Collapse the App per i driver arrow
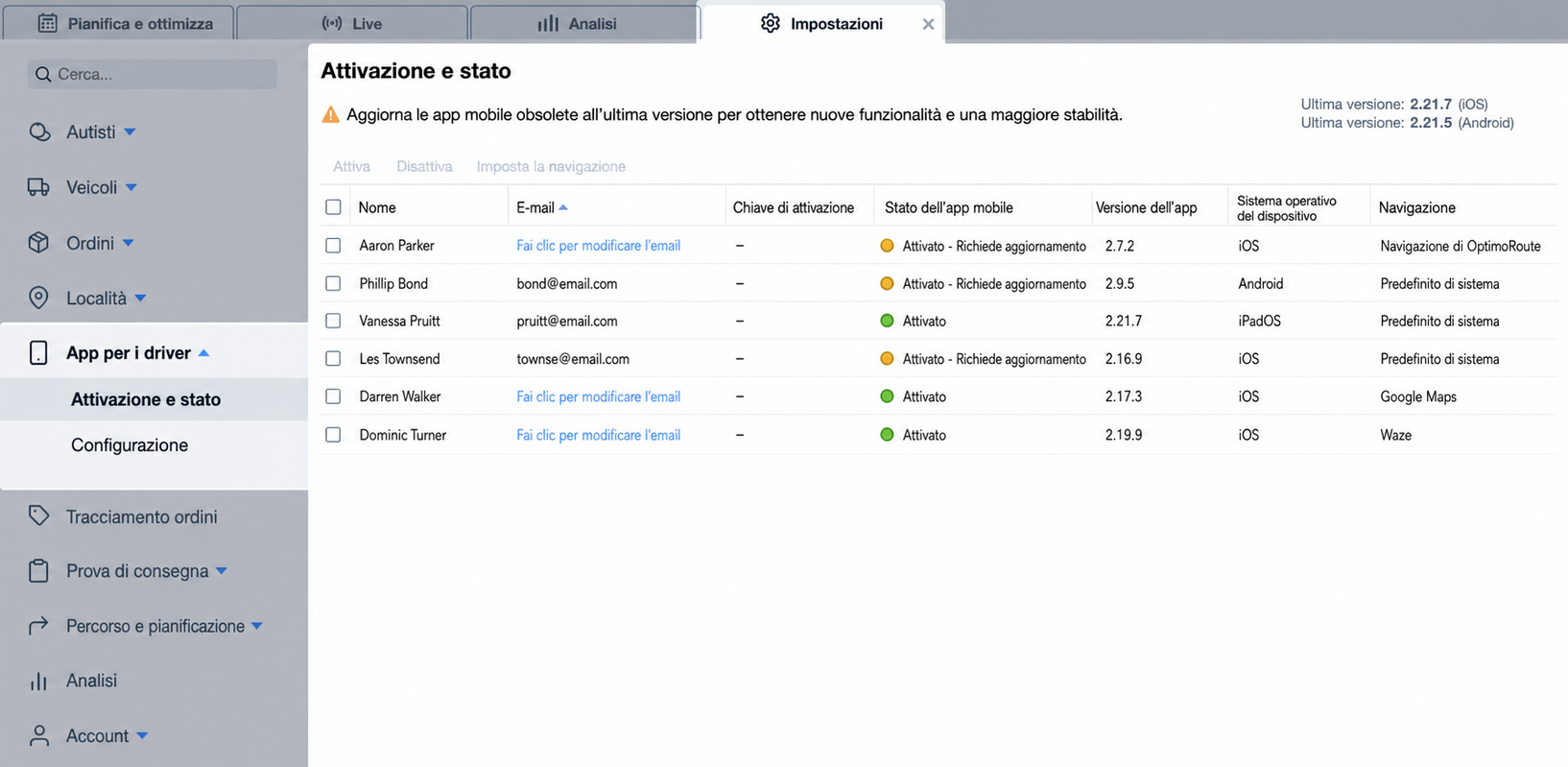Image resolution: width=1568 pixels, height=767 pixels. pyautogui.click(x=203, y=353)
